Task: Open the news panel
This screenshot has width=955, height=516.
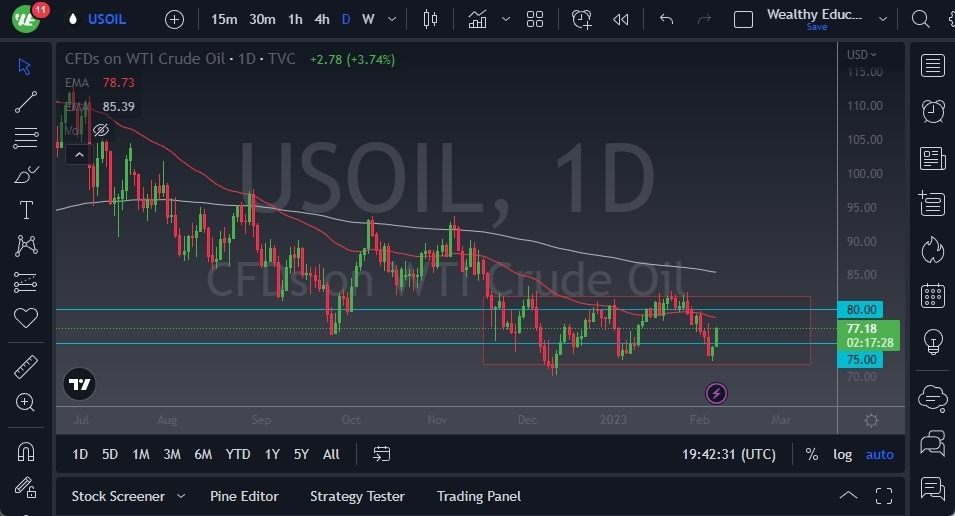Action: click(x=932, y=159)
